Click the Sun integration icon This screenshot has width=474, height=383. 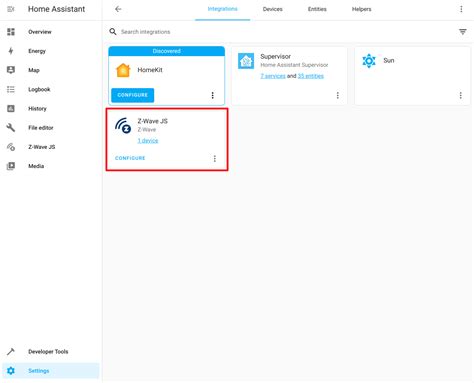369,61
